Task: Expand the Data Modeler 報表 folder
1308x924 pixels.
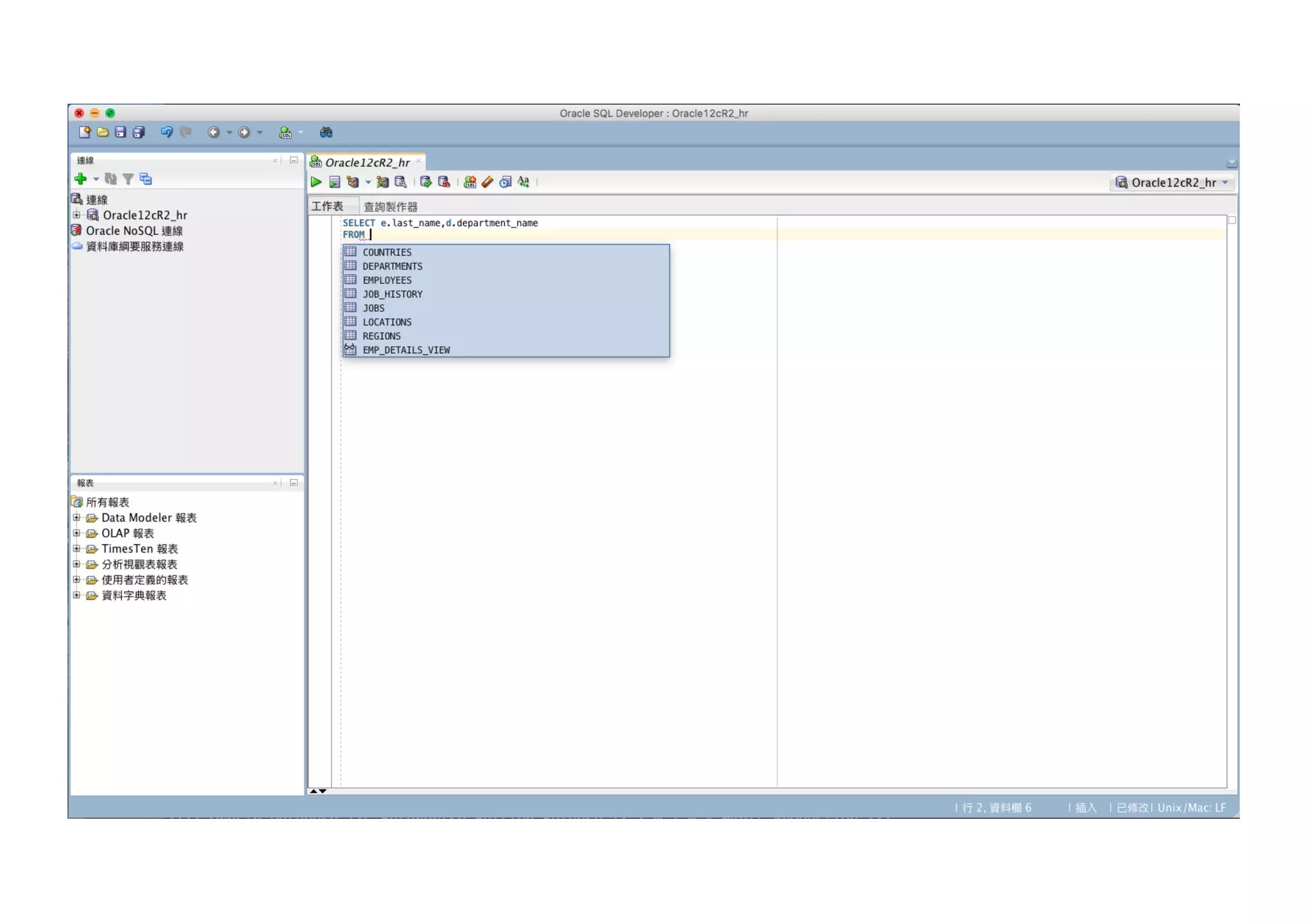Action: [x=77, y=518]
